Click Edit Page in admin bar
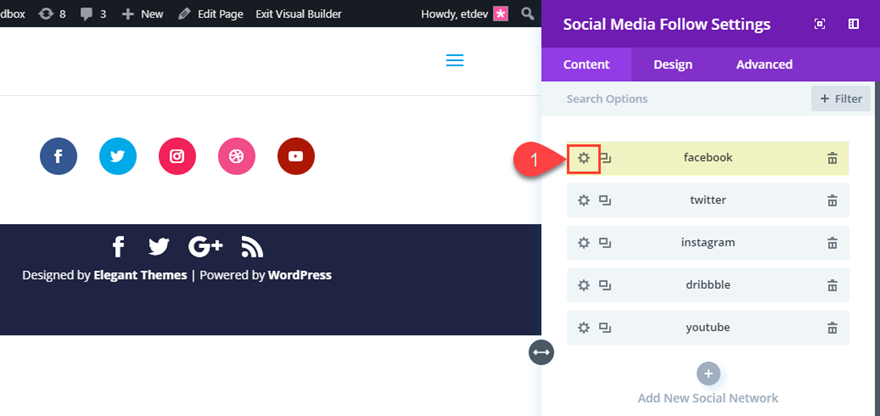Image resolution: width=880 pixels, height=416 pixels. pos(210,14)
